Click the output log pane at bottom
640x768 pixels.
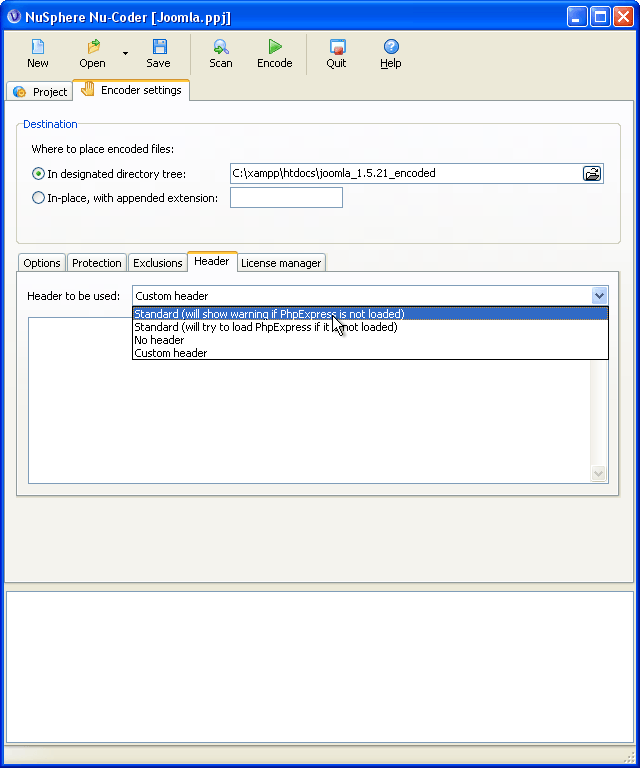point(320,667)
